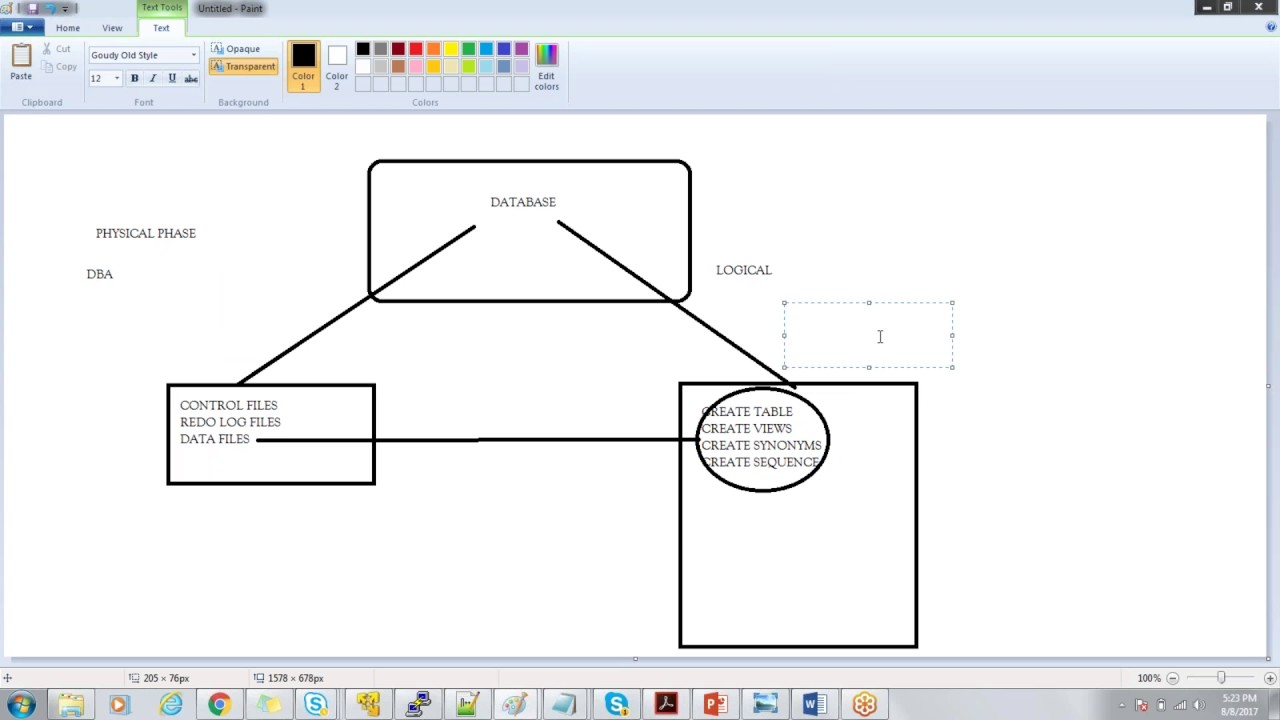Image resolution: width=1280 pixels, height=720 pixels.
Task: Toggle Bold text formatting
Action: point(135,78)
